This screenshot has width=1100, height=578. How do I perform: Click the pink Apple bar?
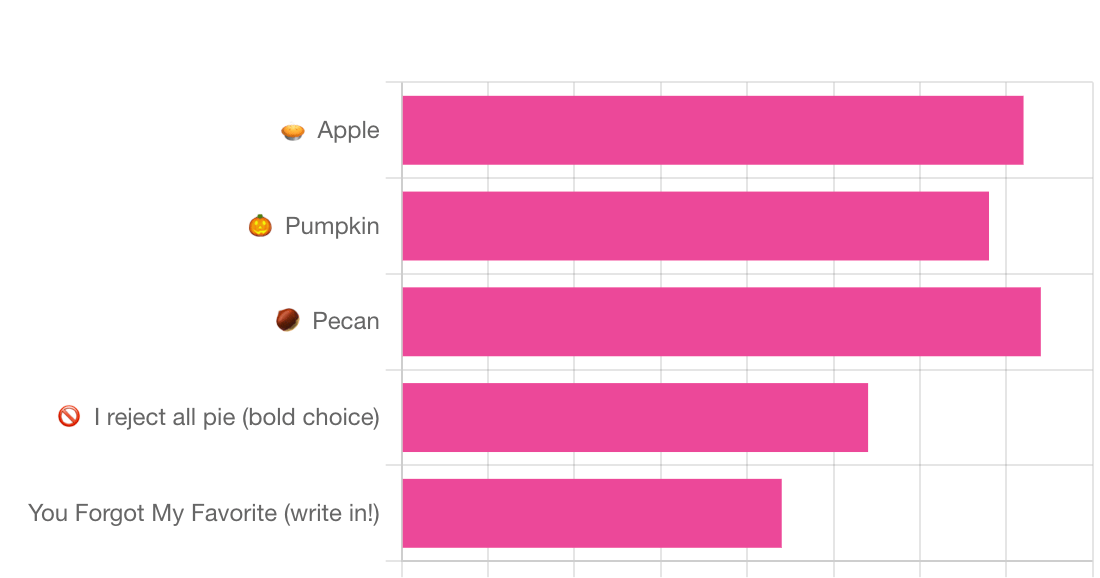(x=713, y=130)
